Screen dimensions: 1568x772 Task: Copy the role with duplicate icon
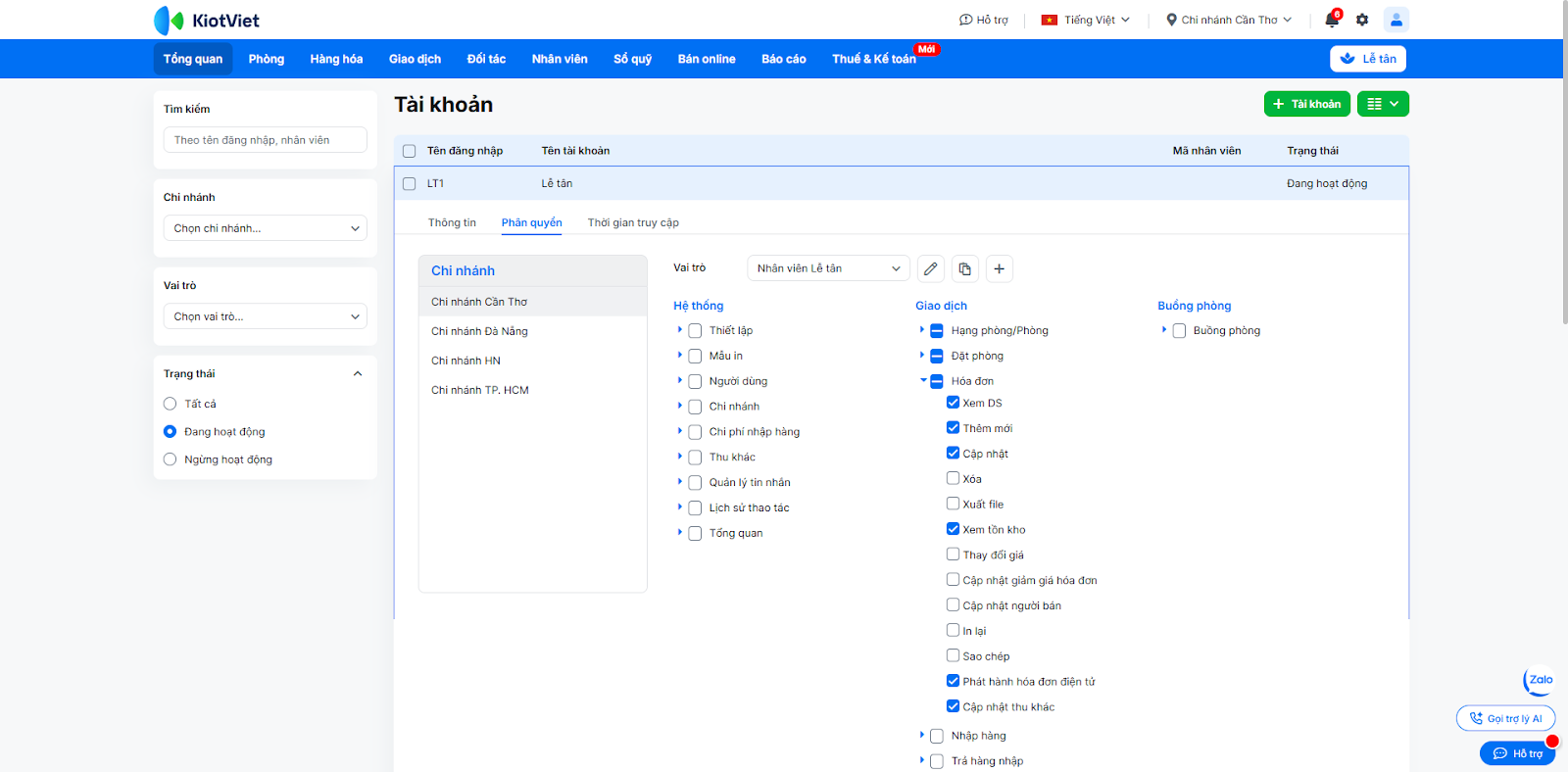965,268
